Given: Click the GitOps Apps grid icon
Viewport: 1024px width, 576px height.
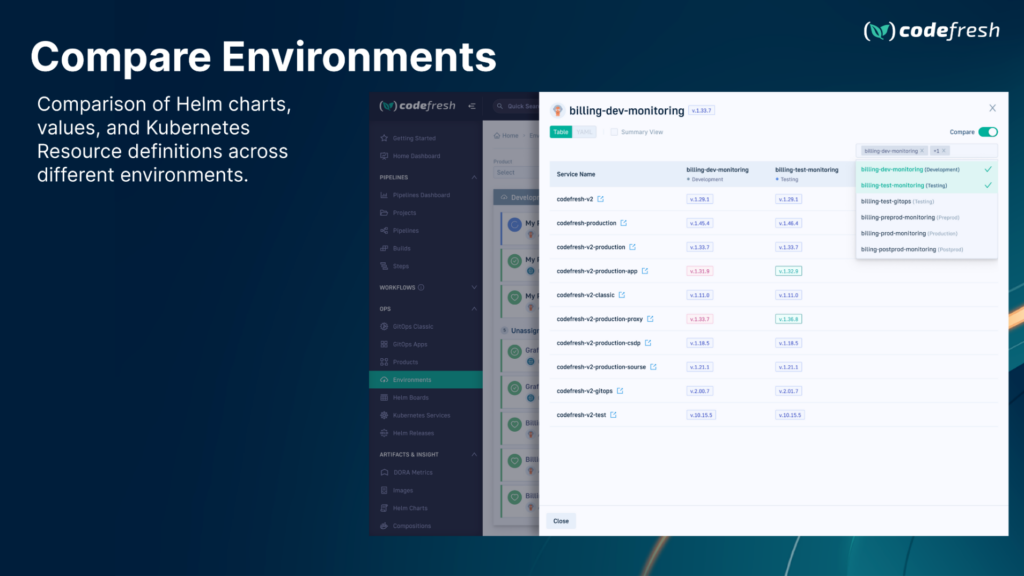Looking at the screenshot, I should [x=384, y=344].
